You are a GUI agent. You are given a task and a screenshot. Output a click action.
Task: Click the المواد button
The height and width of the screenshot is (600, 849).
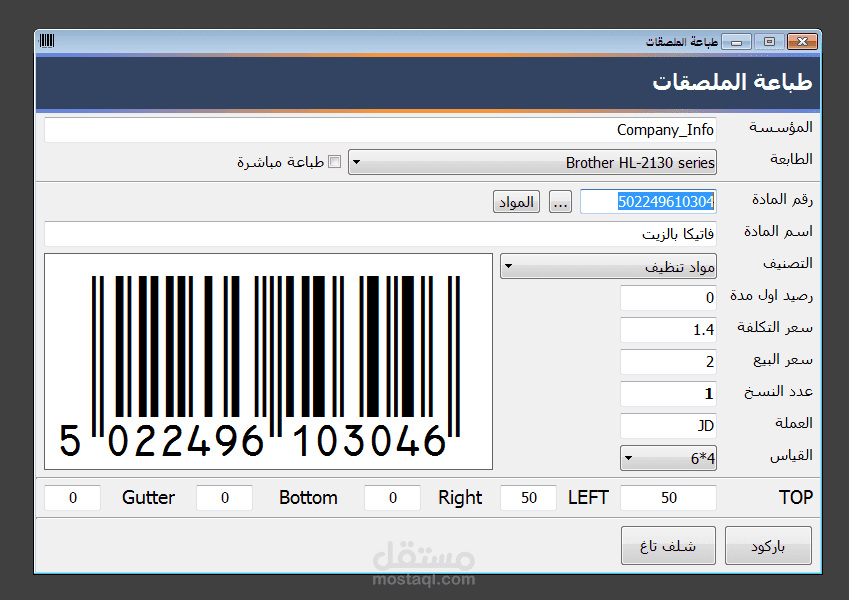(516, 202)
